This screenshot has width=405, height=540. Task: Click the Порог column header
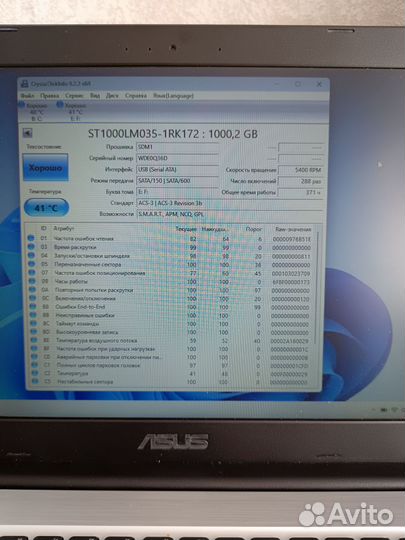click(x=254, y=229)
